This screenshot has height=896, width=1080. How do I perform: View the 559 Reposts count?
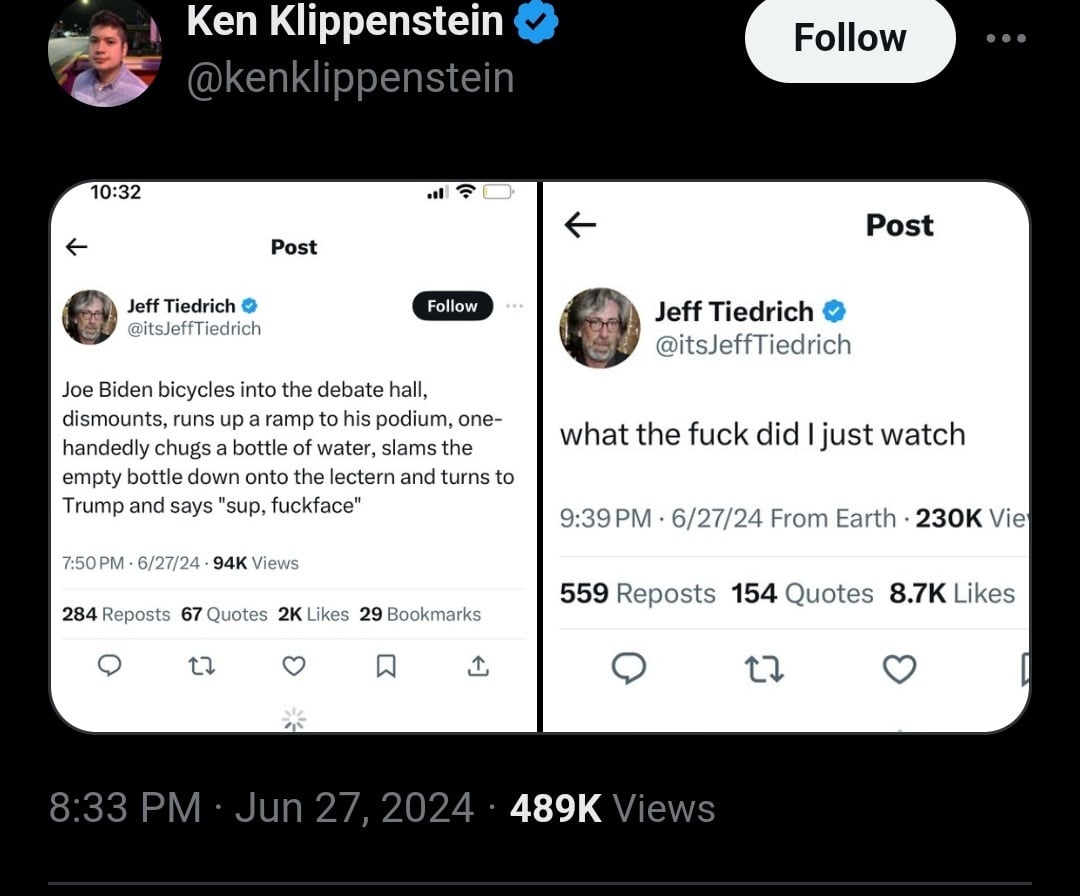point(637,593)
